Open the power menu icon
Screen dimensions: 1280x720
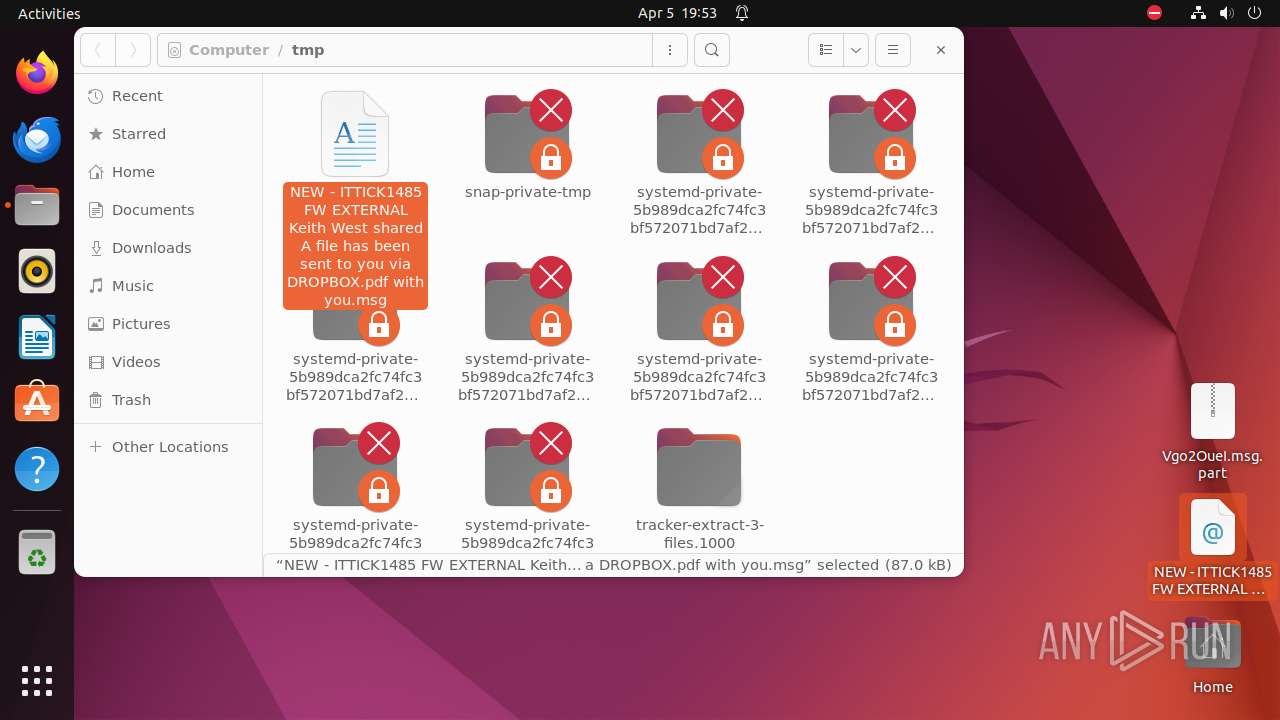click(1254, 13)
